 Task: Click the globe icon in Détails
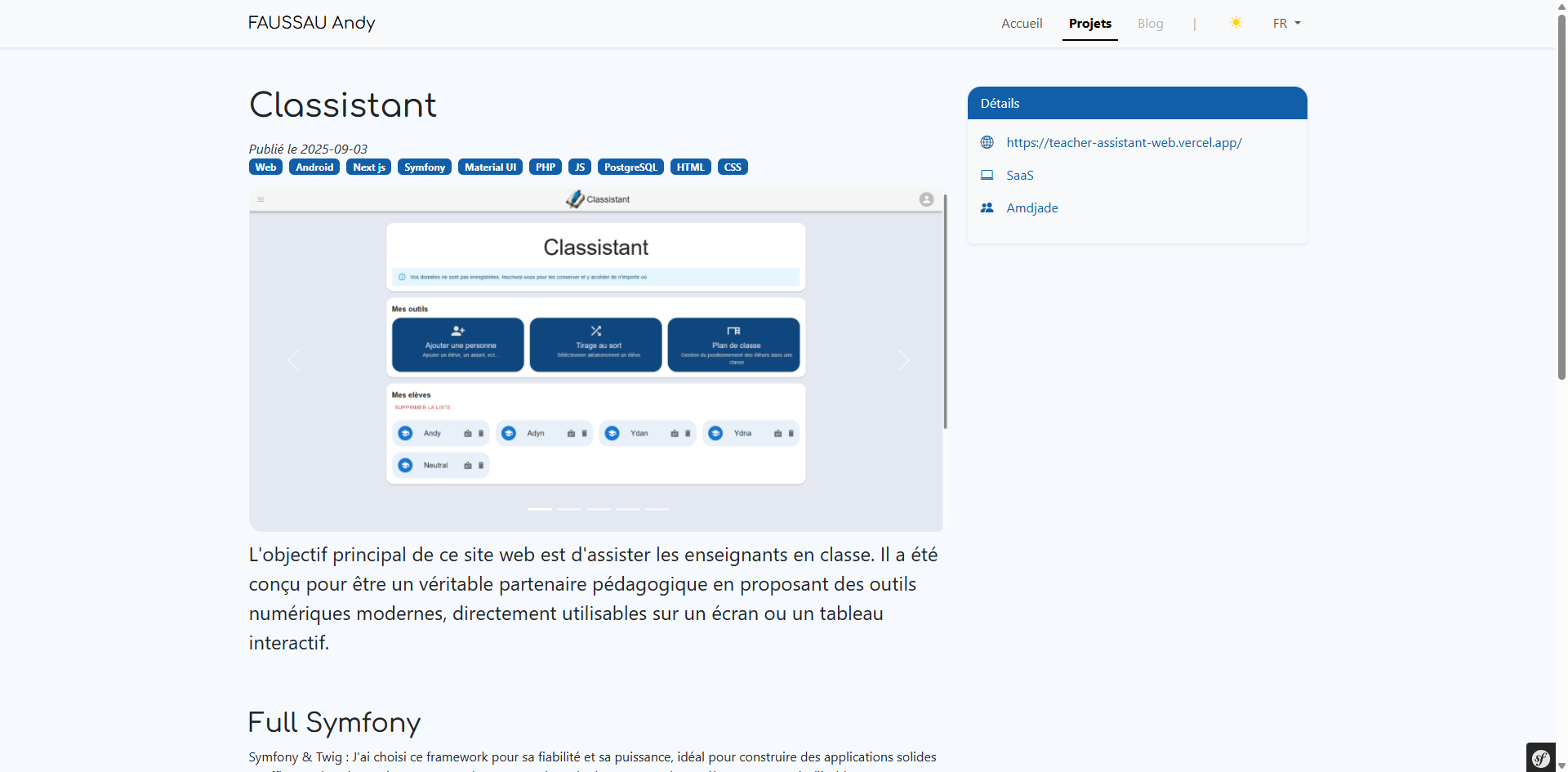coord(987,143)
